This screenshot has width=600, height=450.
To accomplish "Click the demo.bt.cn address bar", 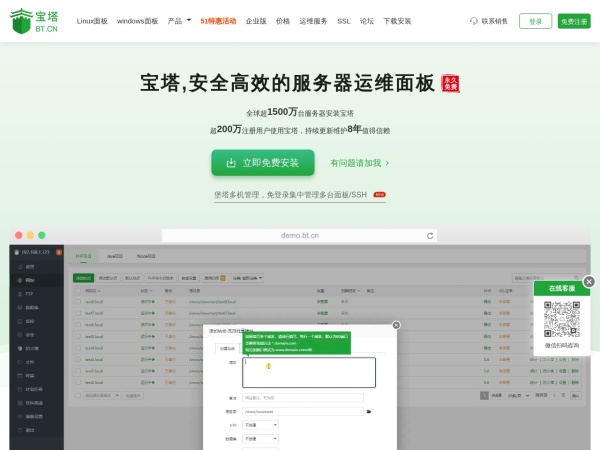I will 299,236.
